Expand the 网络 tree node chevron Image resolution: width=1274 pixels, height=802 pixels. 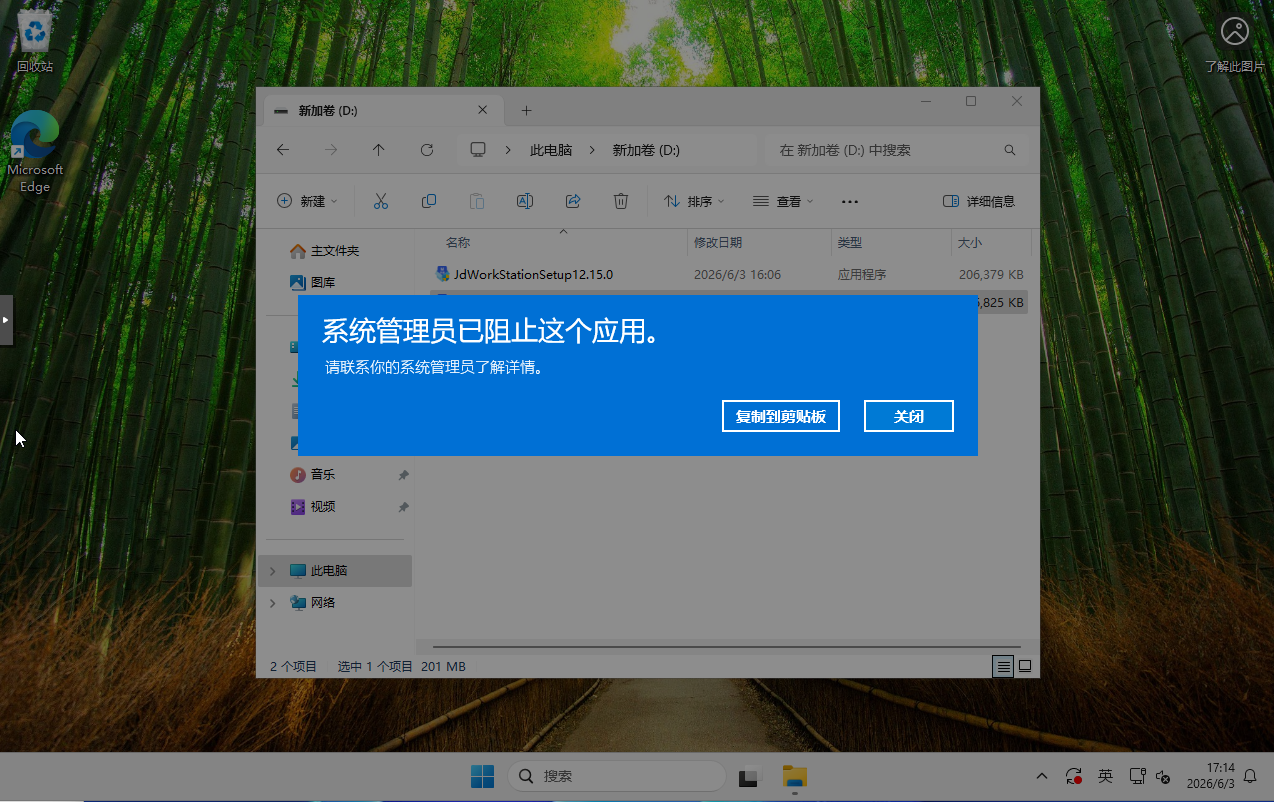click(x=272, y=603)
